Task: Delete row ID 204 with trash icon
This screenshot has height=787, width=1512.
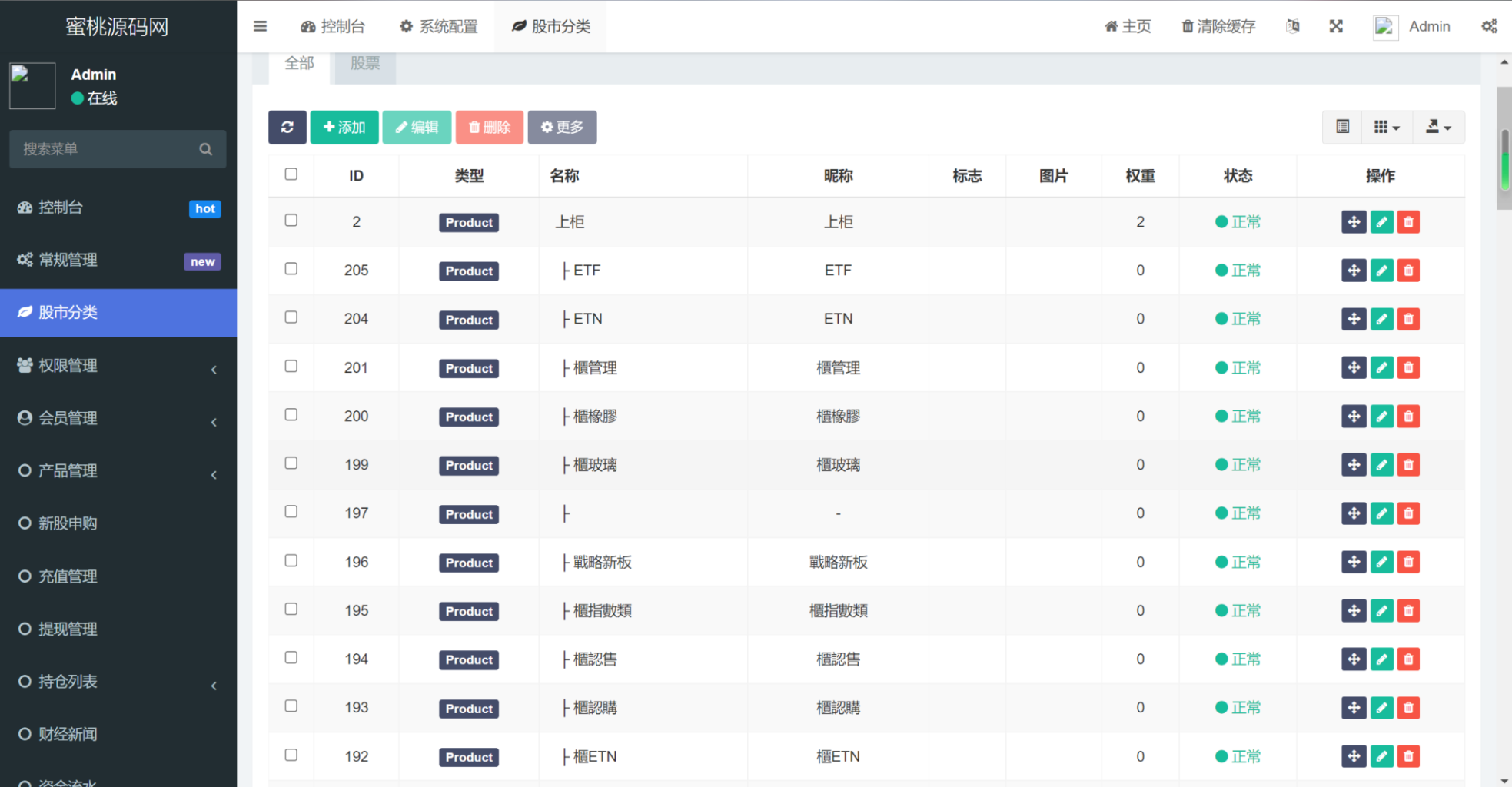Action: click(1408, 319)
